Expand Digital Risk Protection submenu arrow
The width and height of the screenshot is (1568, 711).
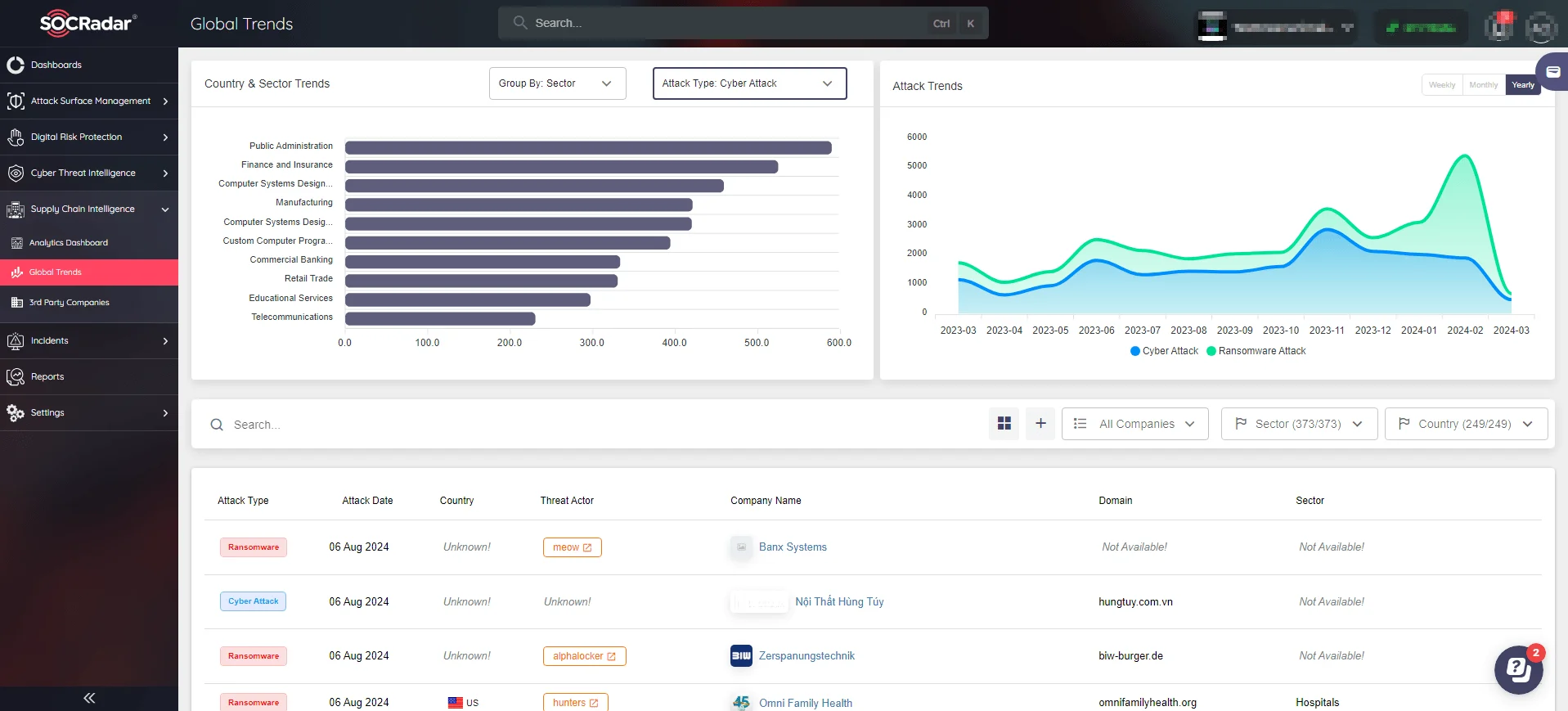tap(165, 137)
